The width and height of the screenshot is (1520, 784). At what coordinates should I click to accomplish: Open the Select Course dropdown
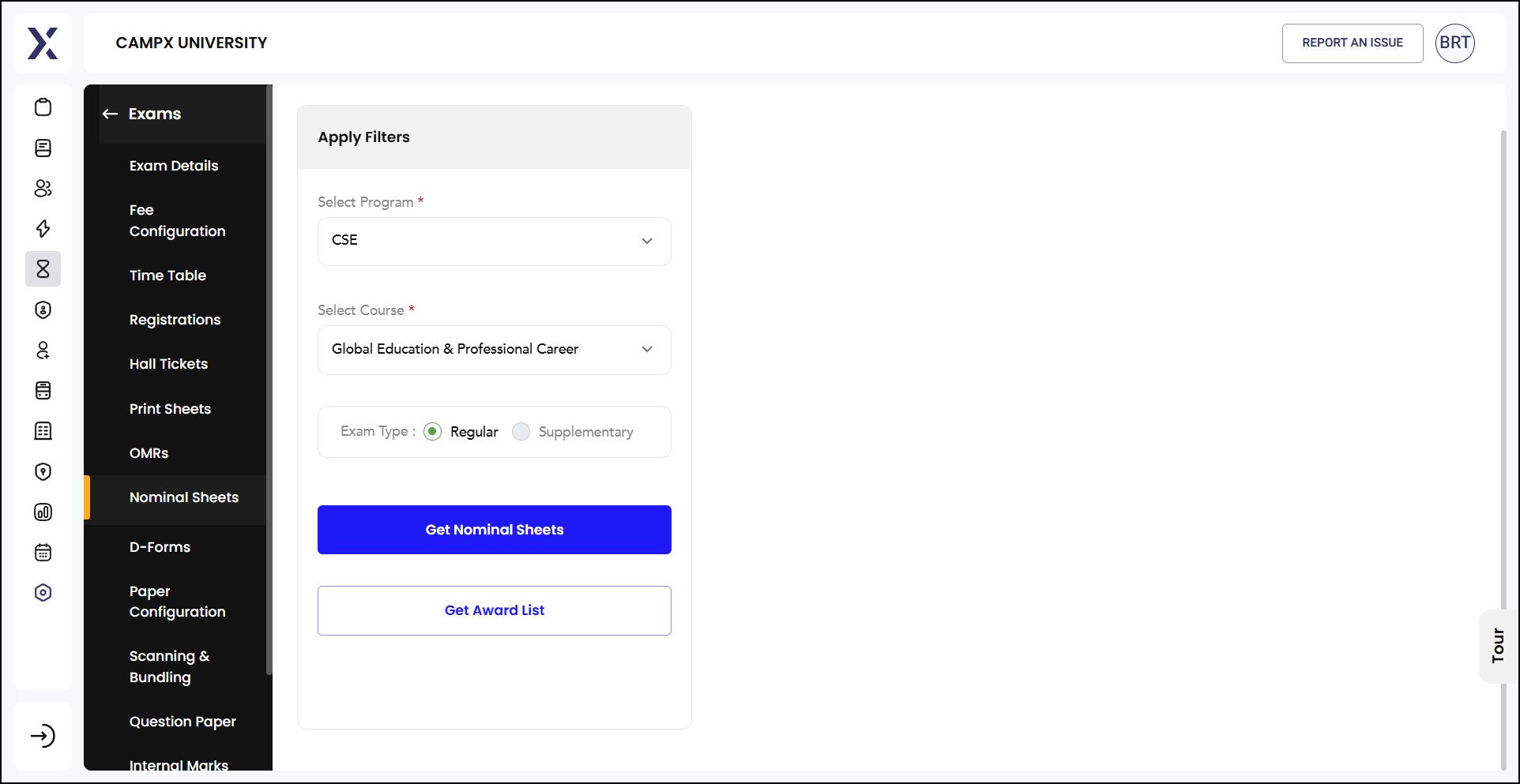point(495,350)
